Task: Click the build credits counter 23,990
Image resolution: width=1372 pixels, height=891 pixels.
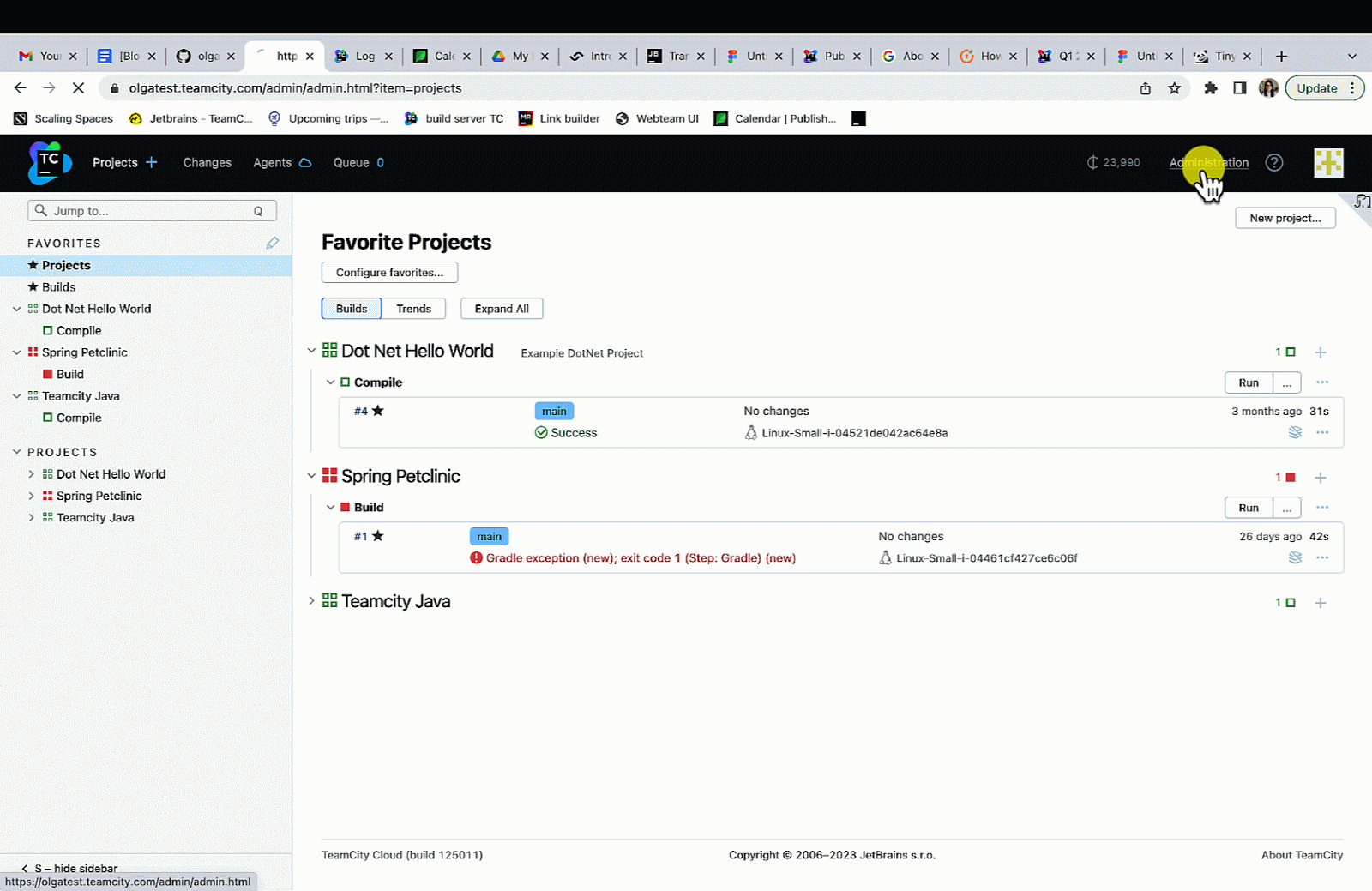Action: point(1114,162)
